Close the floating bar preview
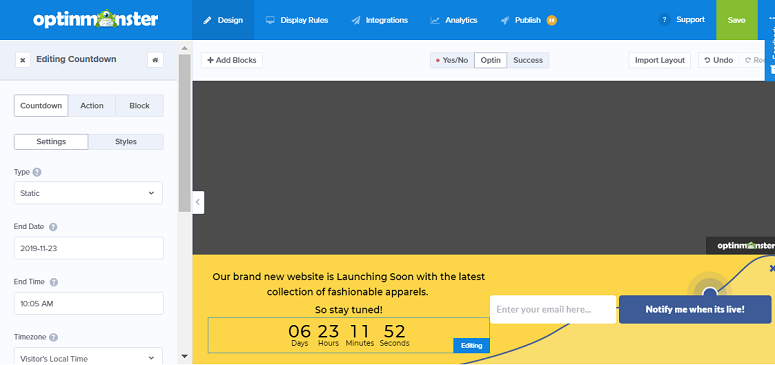Image resolution: width=775 pixels, height=365 pixels. point(772,268)
